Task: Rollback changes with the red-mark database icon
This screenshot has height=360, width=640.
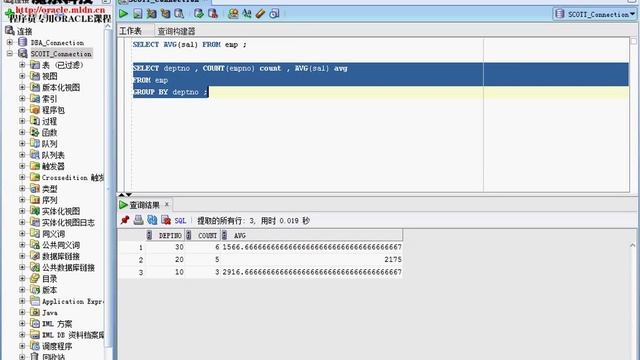Action: point(213,14)
